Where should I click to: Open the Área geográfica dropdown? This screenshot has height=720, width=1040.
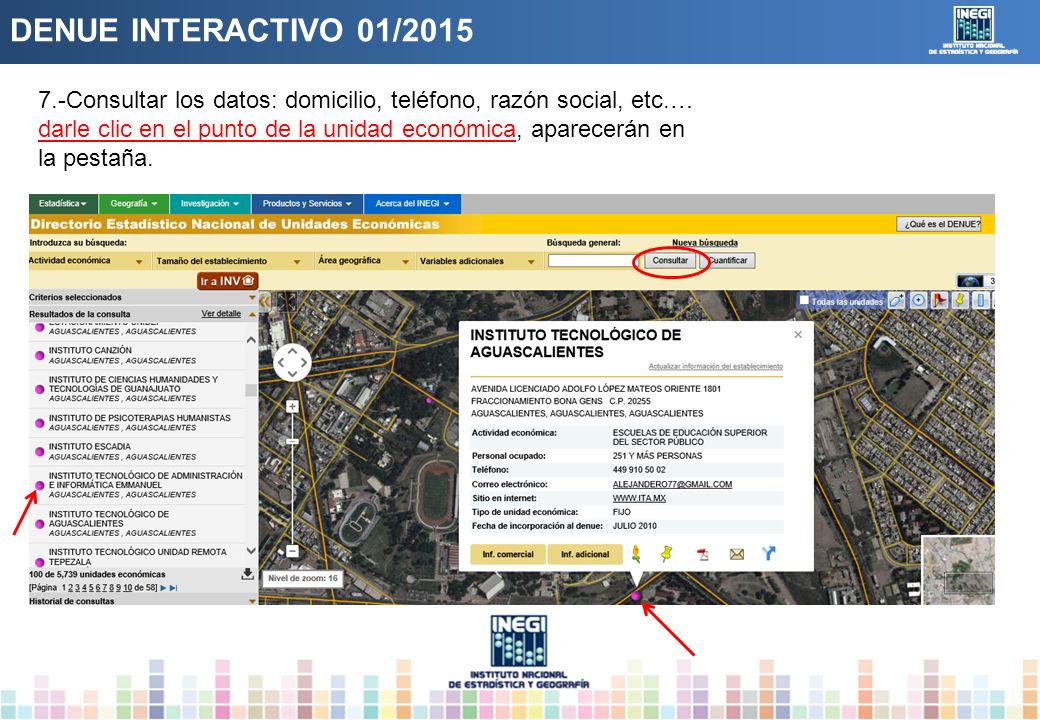[x=363, y=261]
